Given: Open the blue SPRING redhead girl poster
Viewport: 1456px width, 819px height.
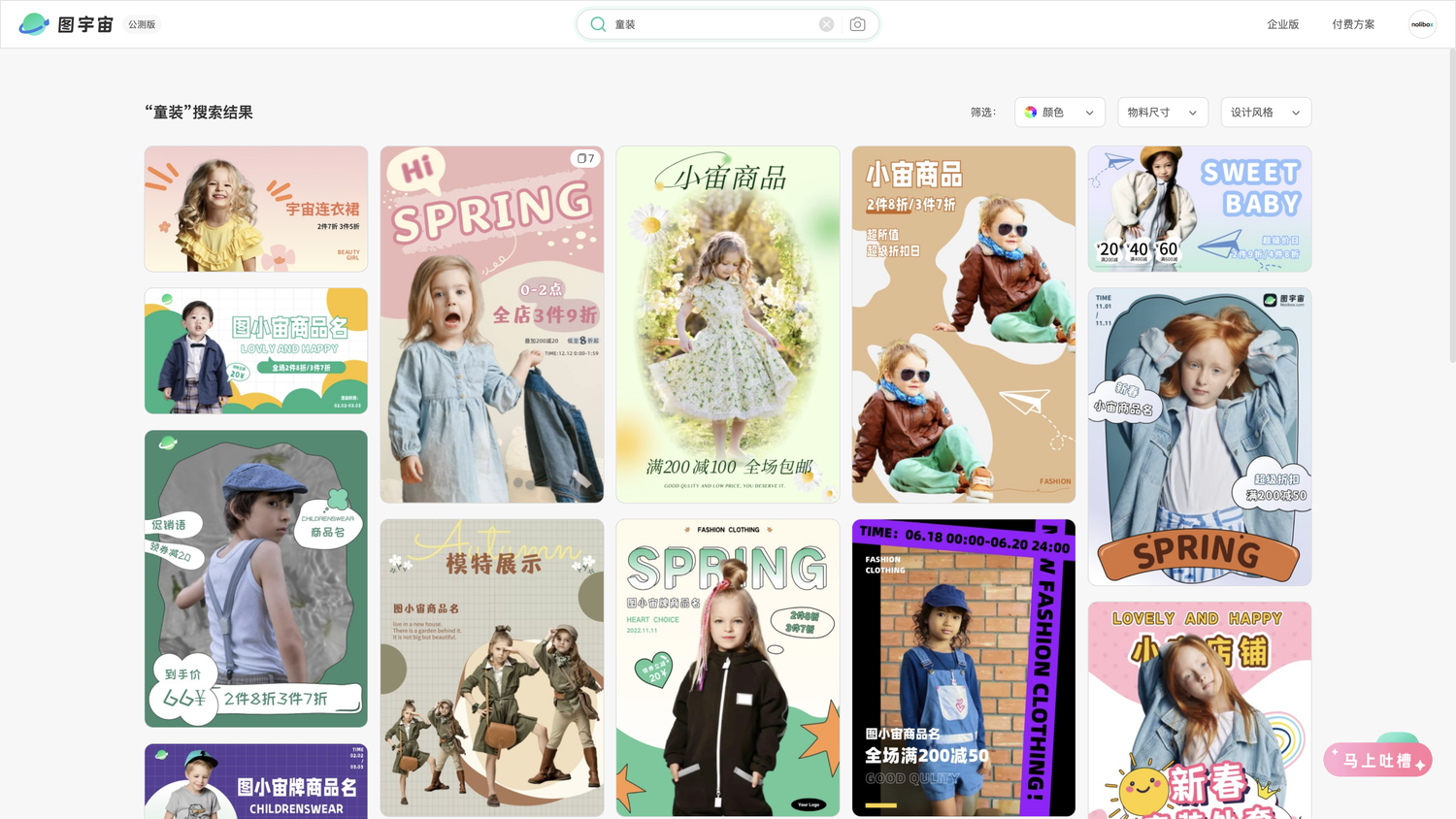Looking at the screenshot, I should (1200, 437).
